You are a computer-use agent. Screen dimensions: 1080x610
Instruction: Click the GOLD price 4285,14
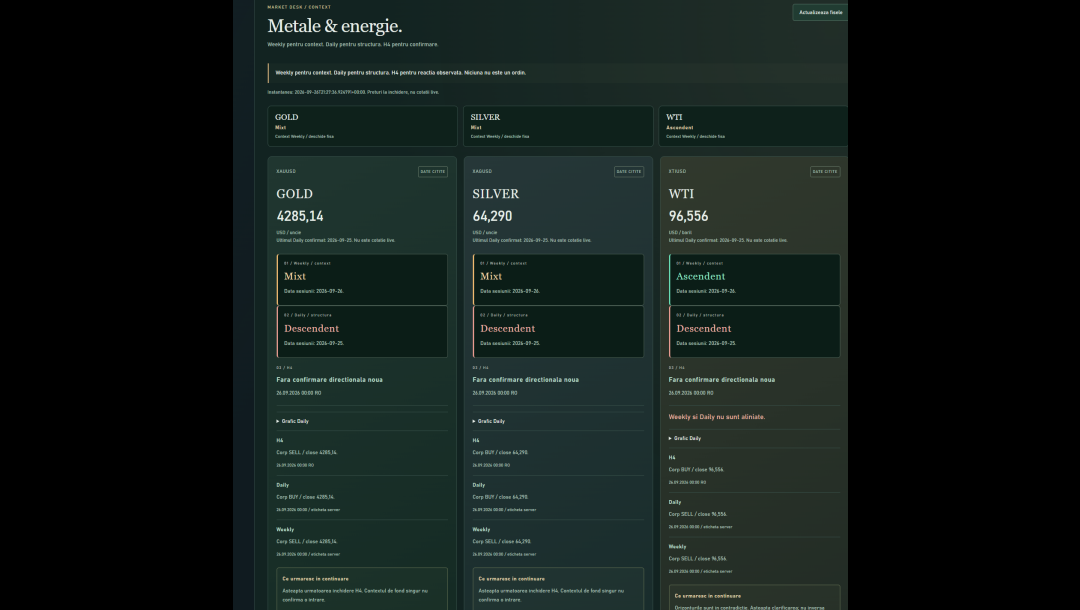click(300, 216)
